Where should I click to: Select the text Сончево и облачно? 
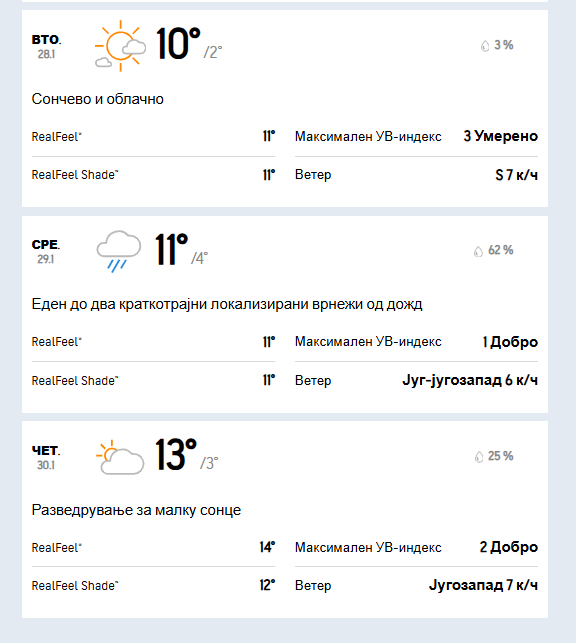coord(98,99)
